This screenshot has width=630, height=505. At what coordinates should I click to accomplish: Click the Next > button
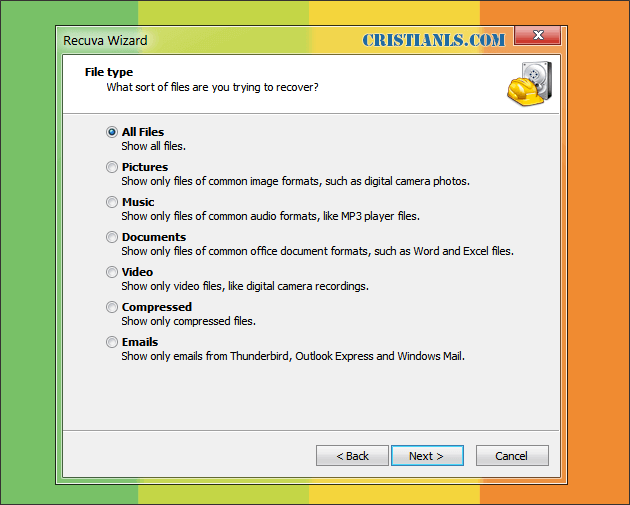coord(427,456)
